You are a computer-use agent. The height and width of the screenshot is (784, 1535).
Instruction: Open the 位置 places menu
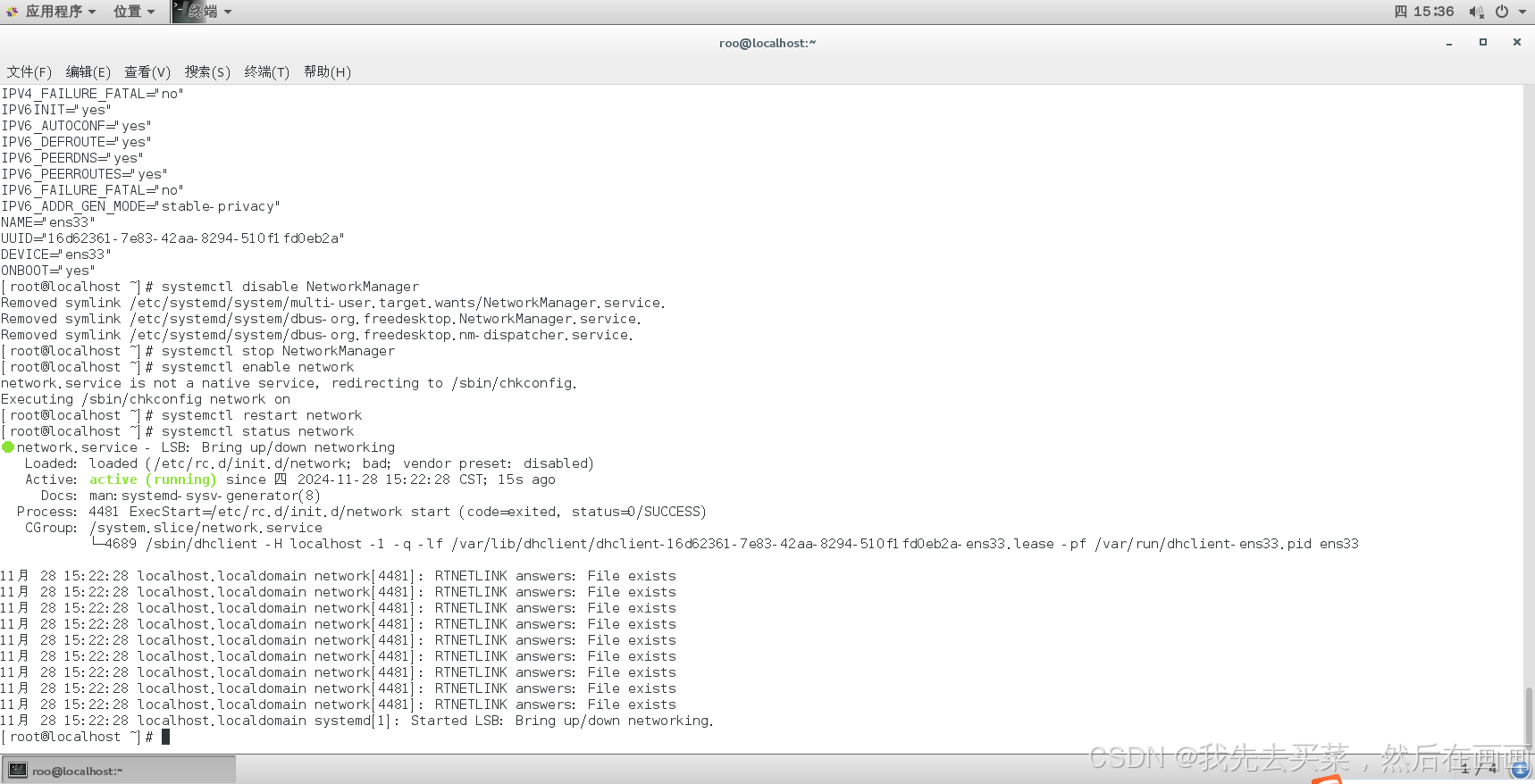[134, 12]
